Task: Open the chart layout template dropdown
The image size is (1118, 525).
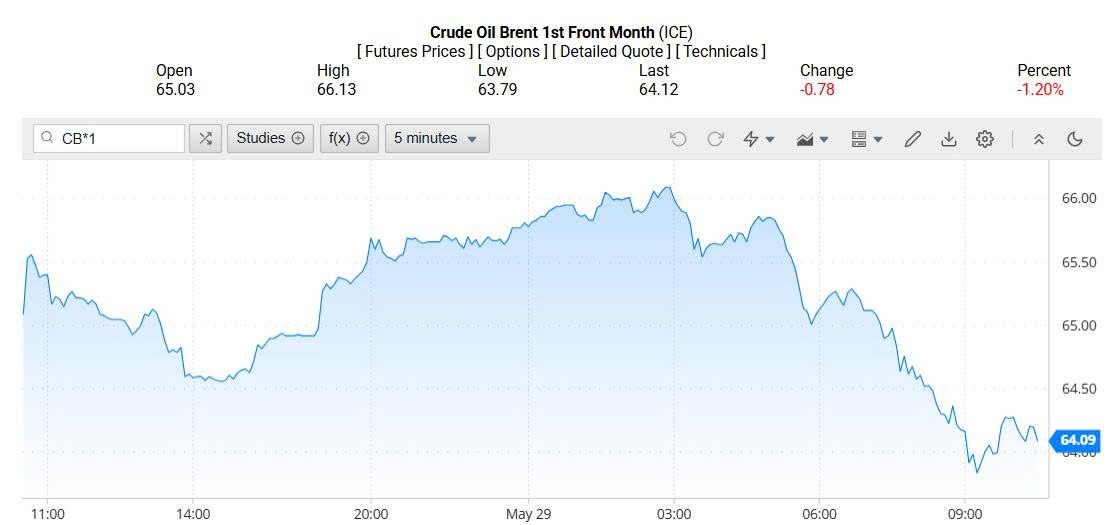Action: coord(866,139)
